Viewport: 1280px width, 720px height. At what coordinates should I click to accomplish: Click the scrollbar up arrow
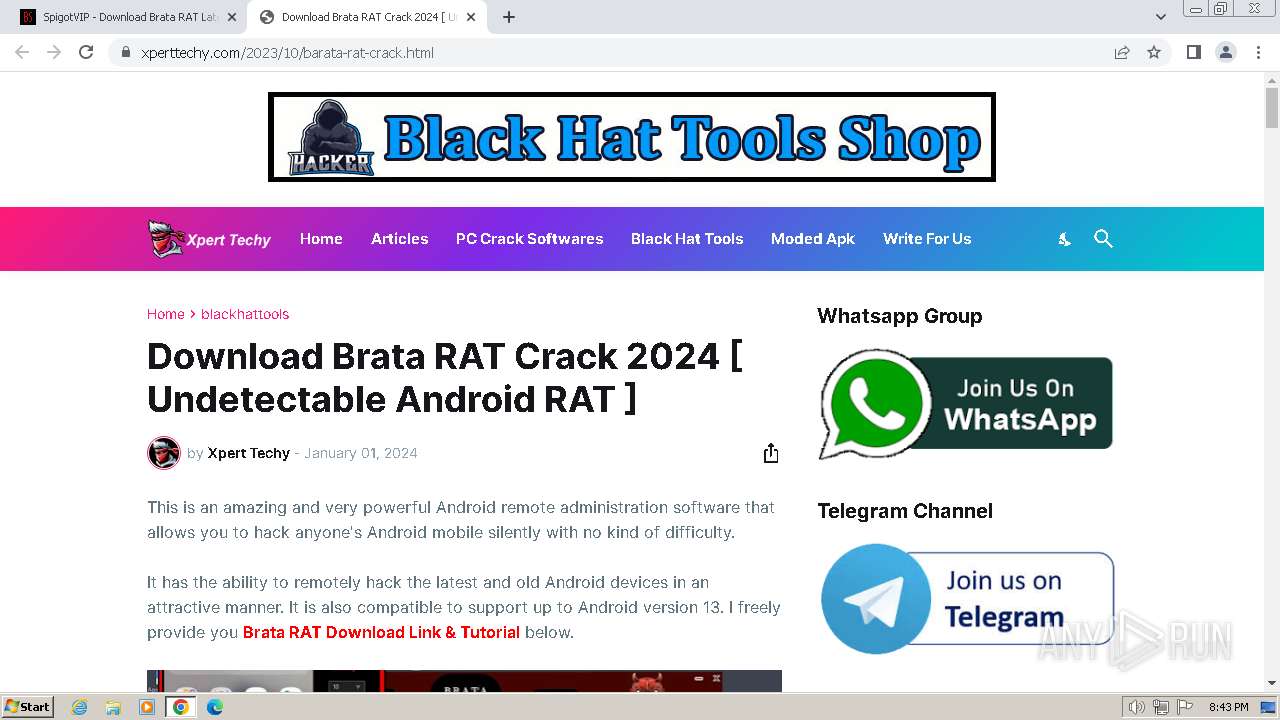1272,80
